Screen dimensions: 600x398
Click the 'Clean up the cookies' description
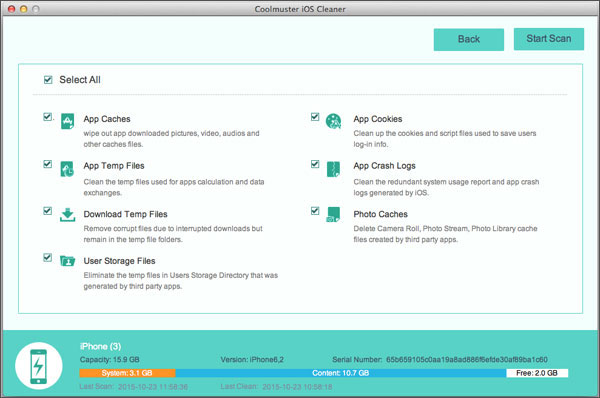coord(445,139)
